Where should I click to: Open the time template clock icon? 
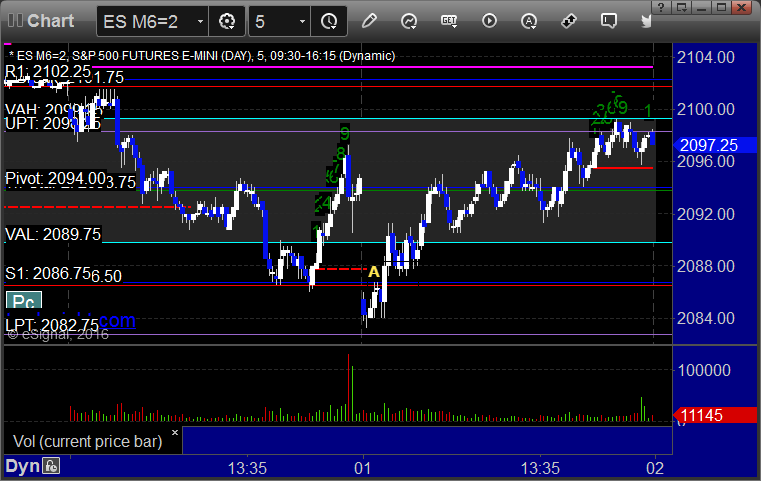coord(329,21)
